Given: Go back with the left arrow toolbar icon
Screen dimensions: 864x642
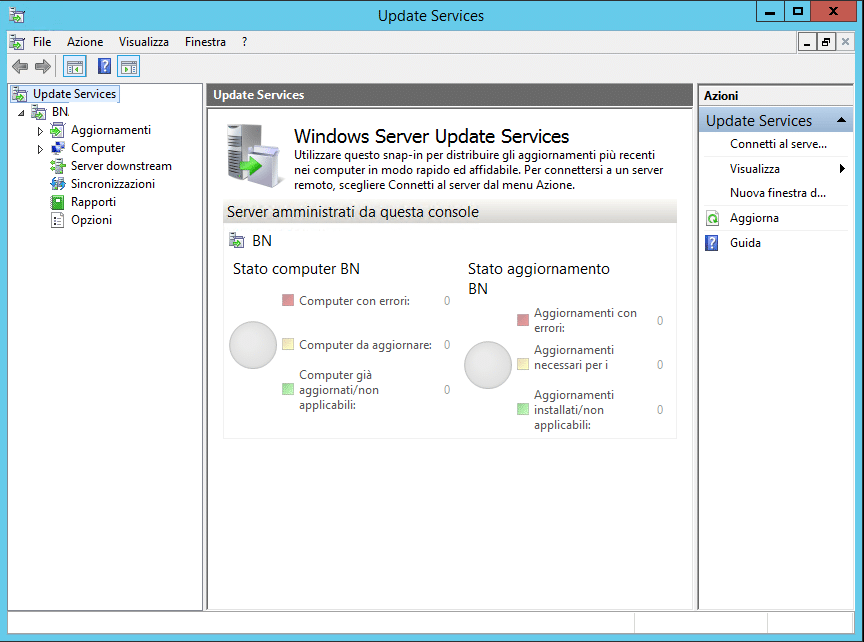Looking at the screenshot, I should pyautogui.click(x=20, y=67).
